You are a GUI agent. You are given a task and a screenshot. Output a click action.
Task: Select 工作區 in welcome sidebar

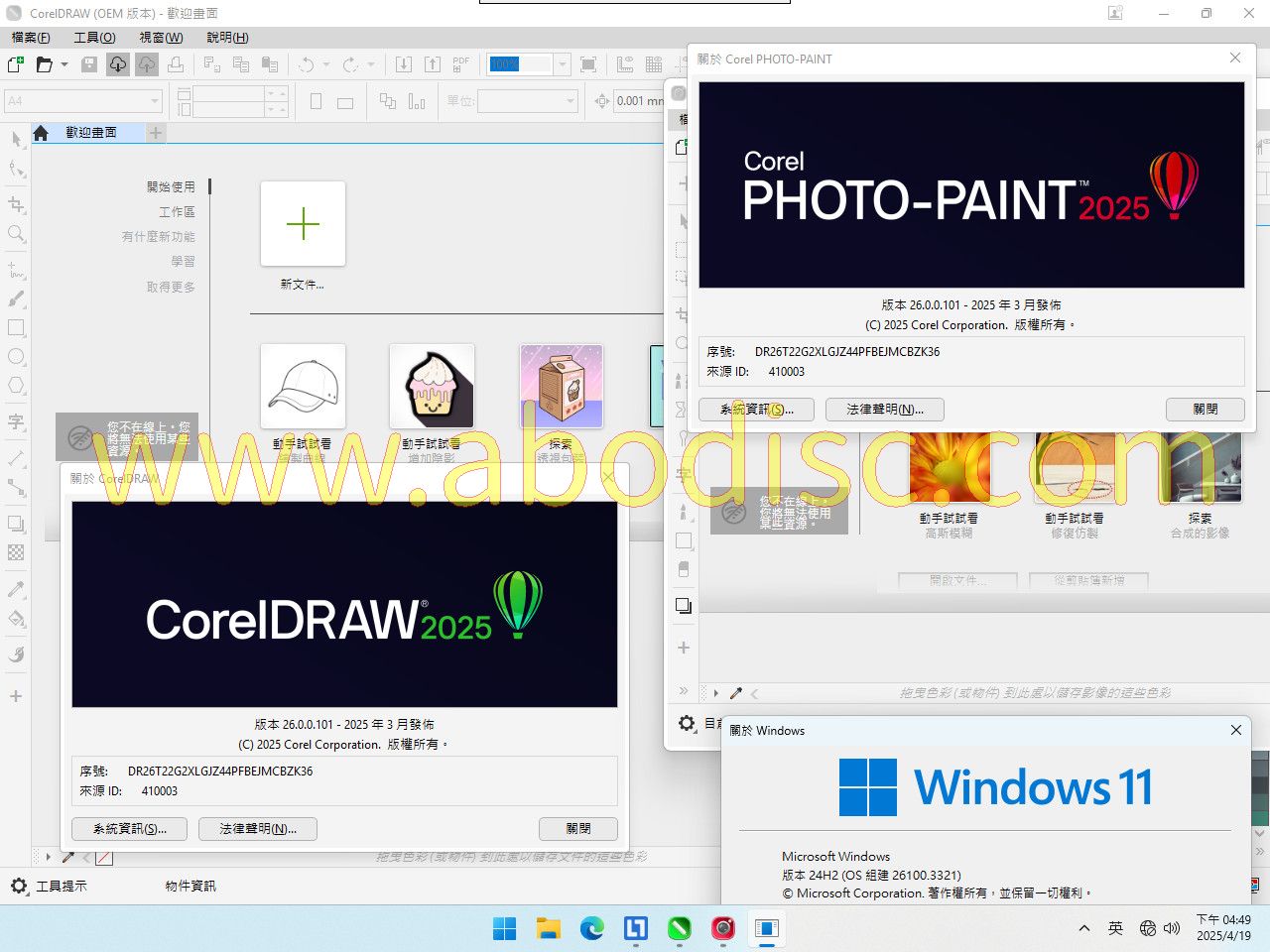178,212
